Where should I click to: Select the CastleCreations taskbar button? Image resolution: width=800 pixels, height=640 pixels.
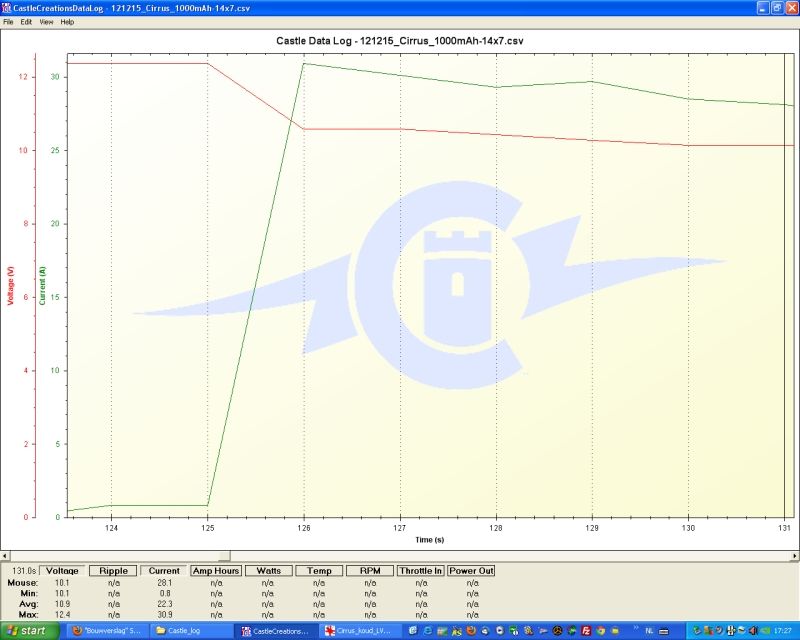277,631
